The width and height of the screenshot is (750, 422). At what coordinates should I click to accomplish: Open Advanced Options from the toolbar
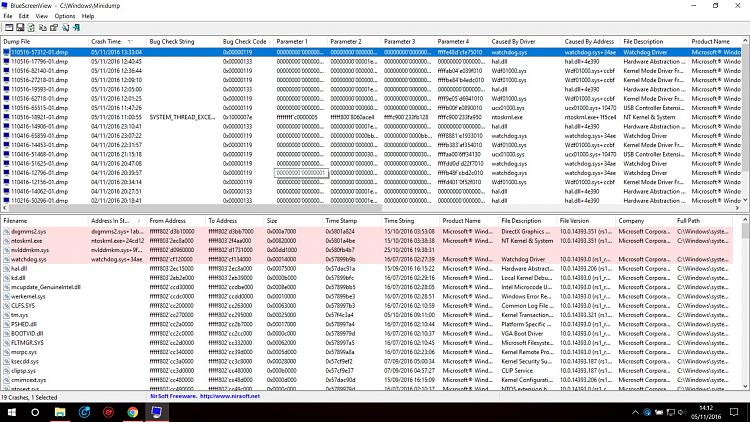coord(9,28)
